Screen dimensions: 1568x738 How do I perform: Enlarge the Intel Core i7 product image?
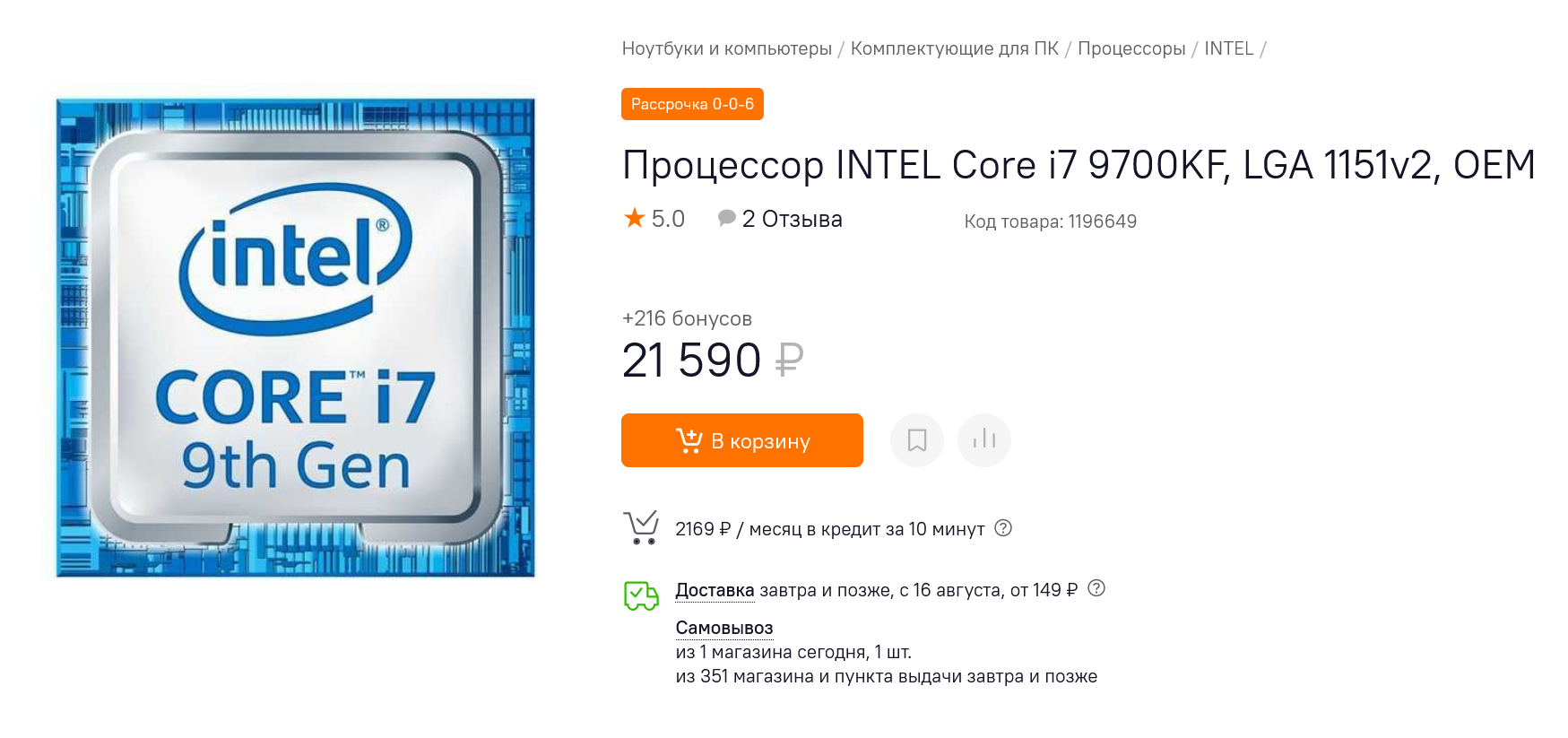pos(296,338)
